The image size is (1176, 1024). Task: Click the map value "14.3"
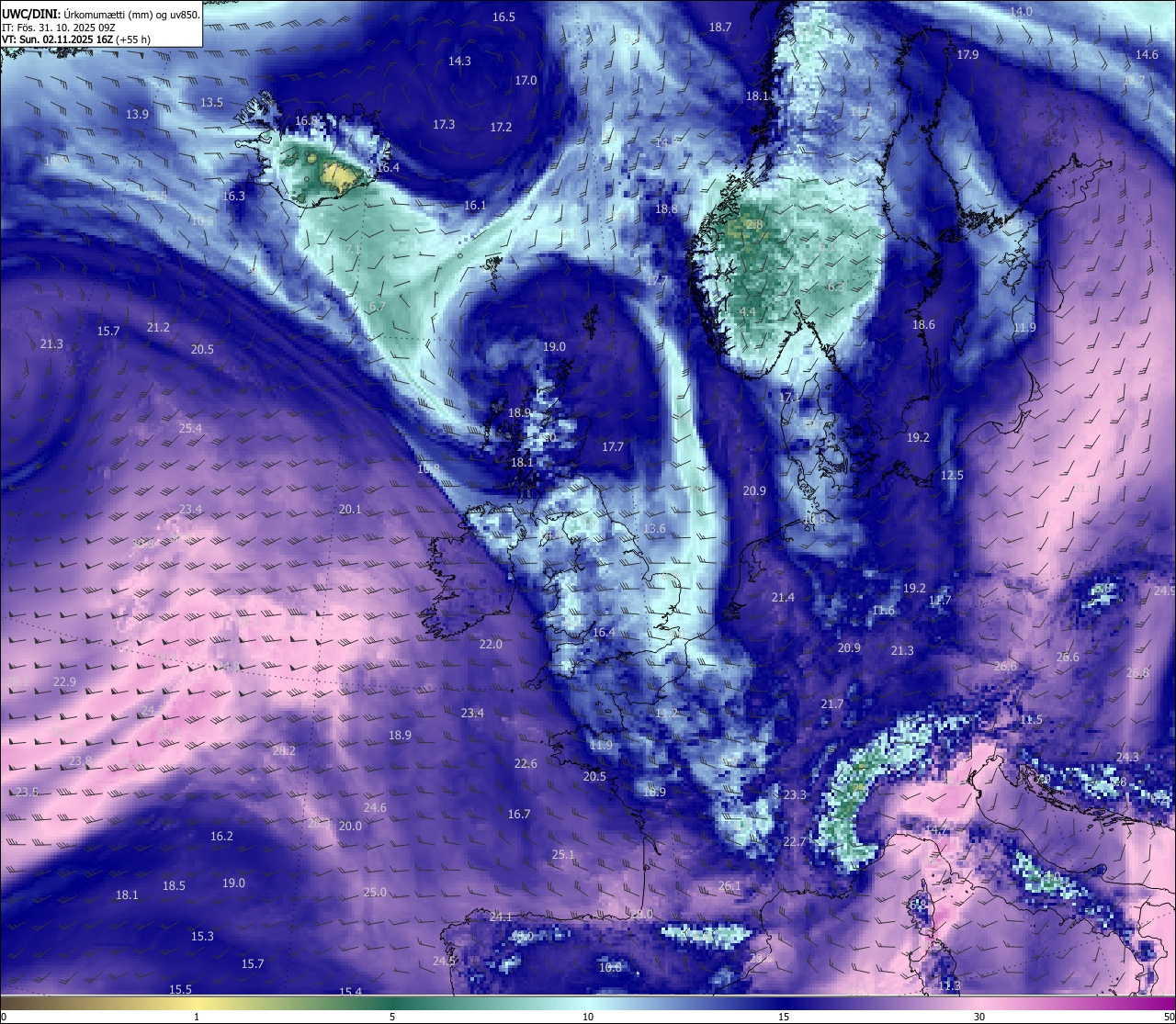(x=459, y=62)
